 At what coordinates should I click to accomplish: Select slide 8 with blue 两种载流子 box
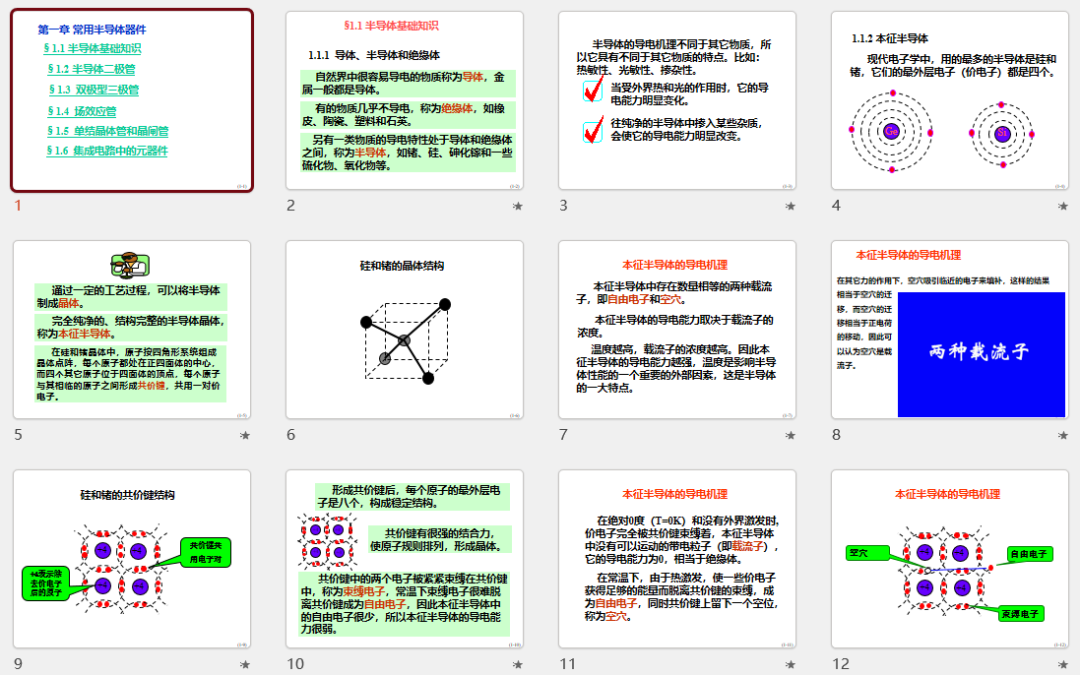coord(951,330)
